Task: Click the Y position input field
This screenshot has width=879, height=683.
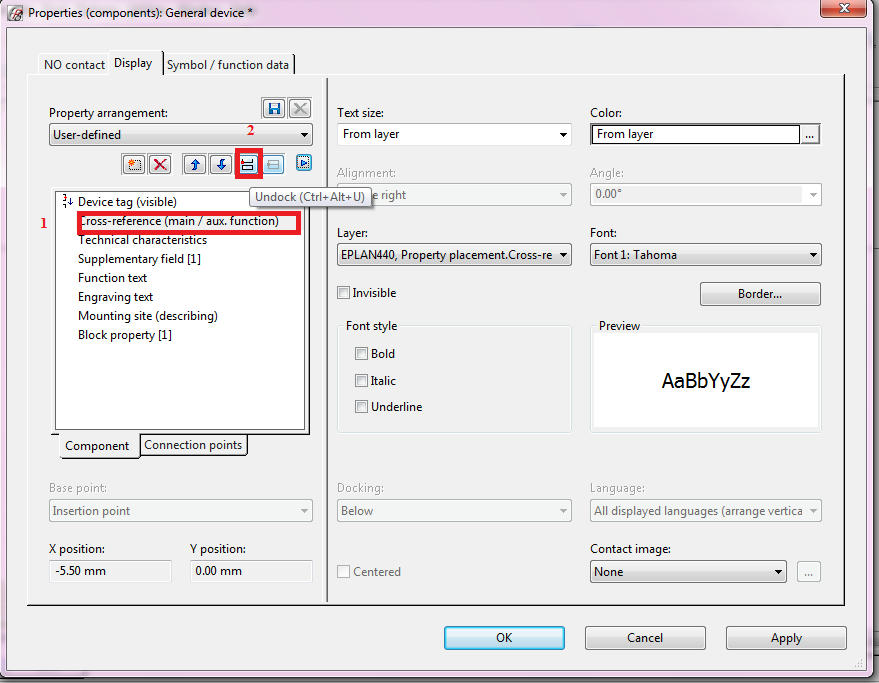Action: (x=251, y=571)
